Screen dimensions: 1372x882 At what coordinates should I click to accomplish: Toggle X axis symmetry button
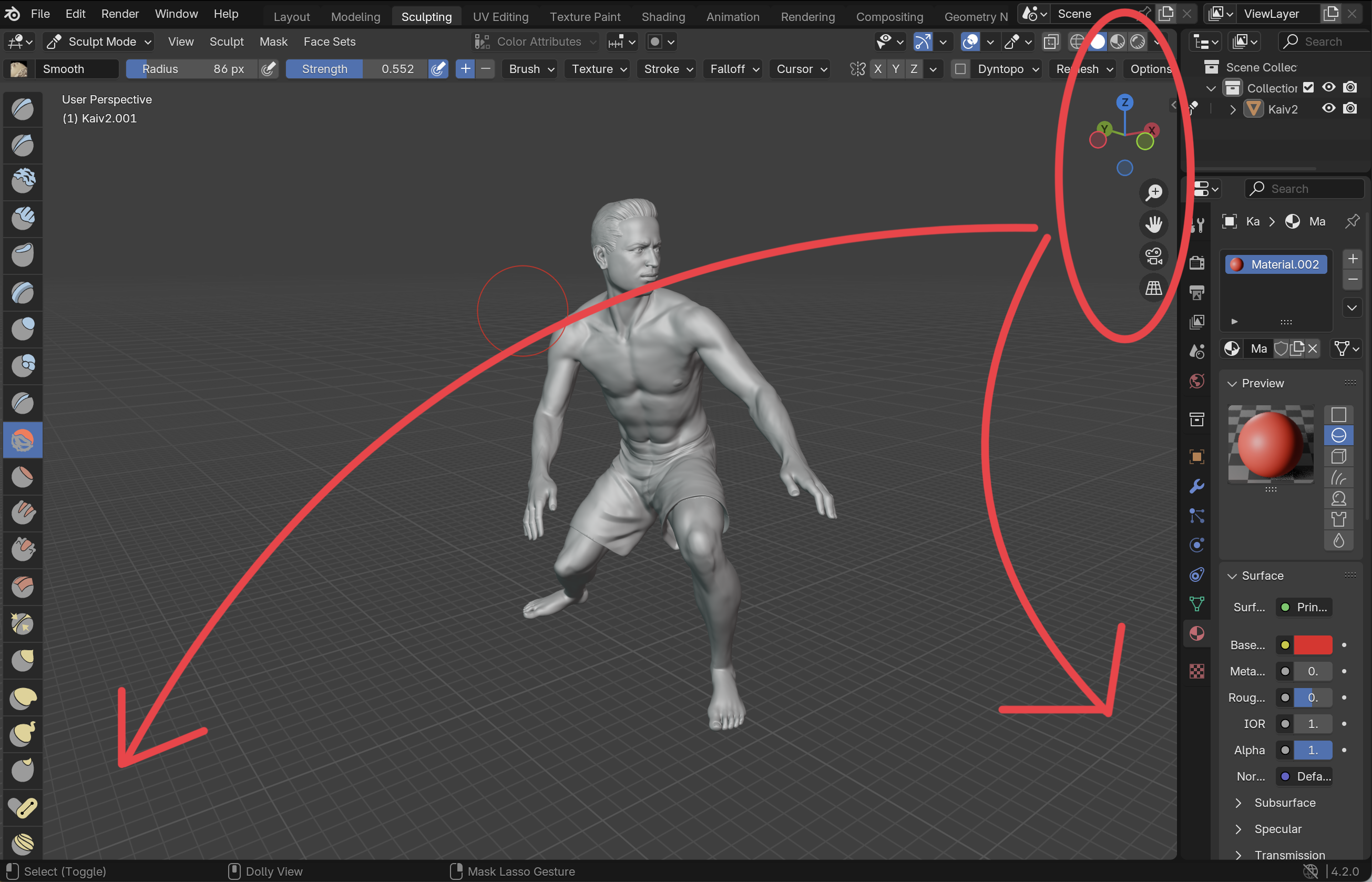pos(877,69)
